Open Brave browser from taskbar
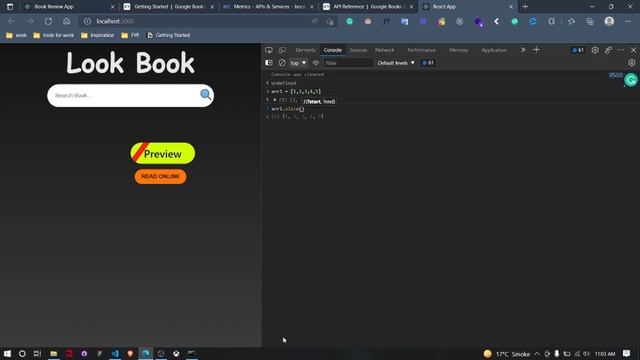 coord(130,353)
